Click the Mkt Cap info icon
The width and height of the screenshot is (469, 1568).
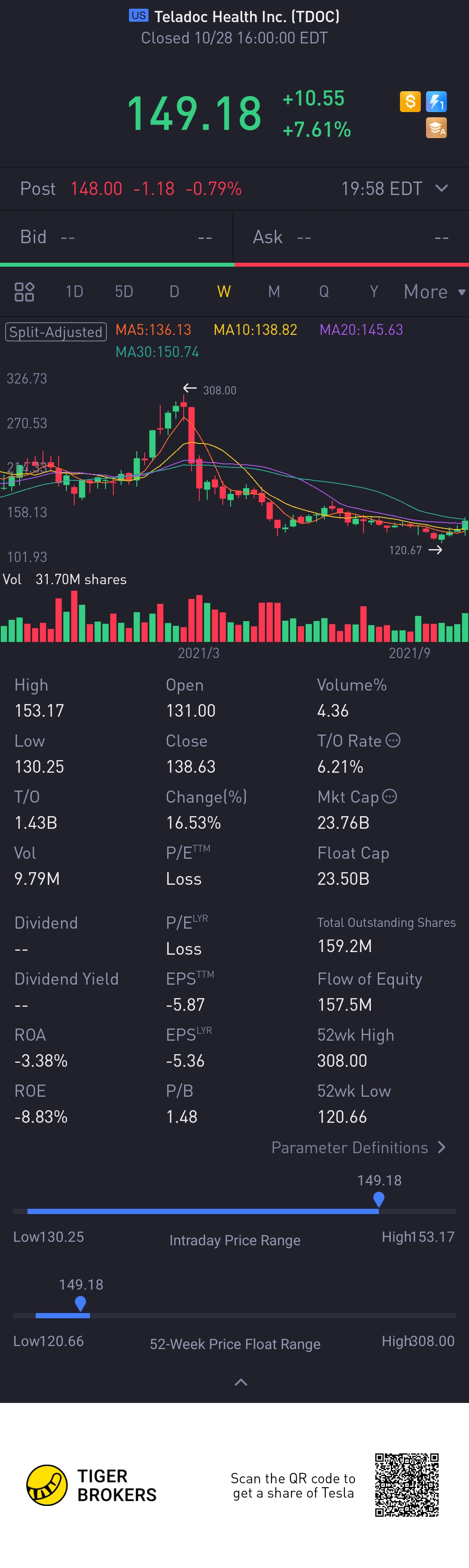coord(390,796)
